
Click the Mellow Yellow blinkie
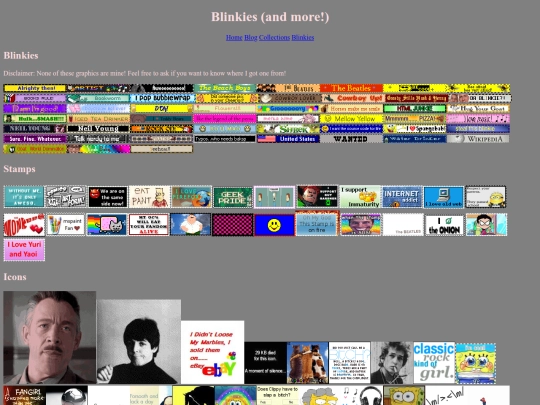pyautogui.click(x=351, y=119)
